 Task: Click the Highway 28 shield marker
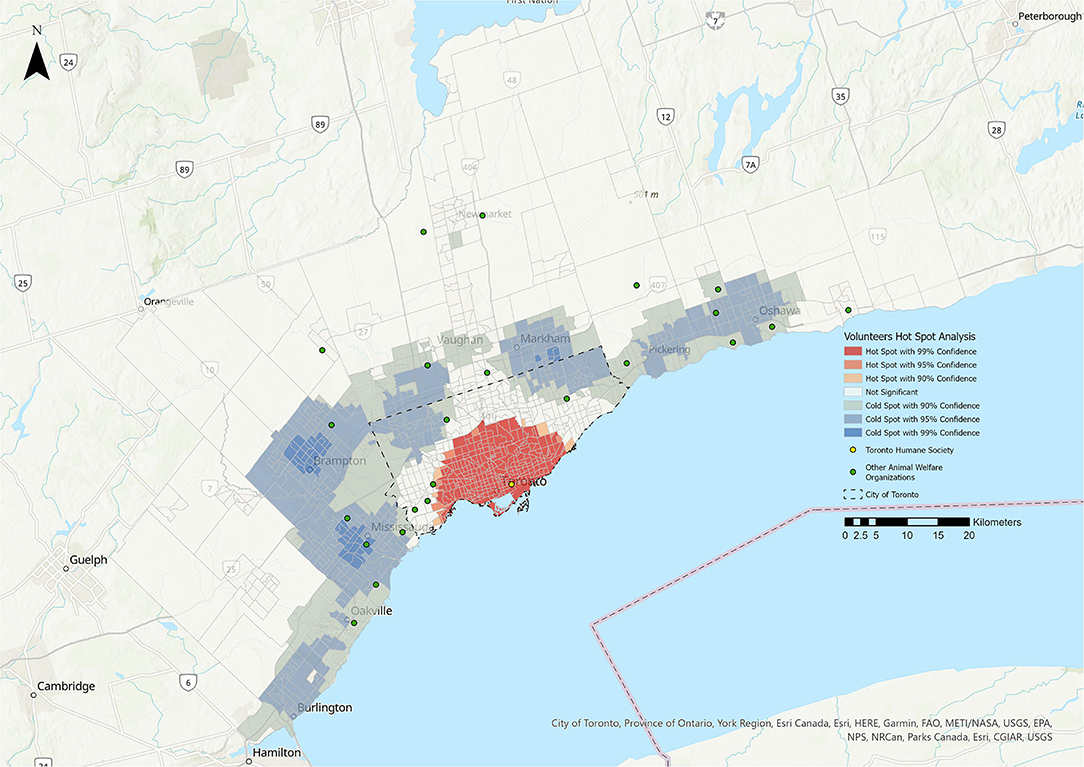click(x=996, y=129)
